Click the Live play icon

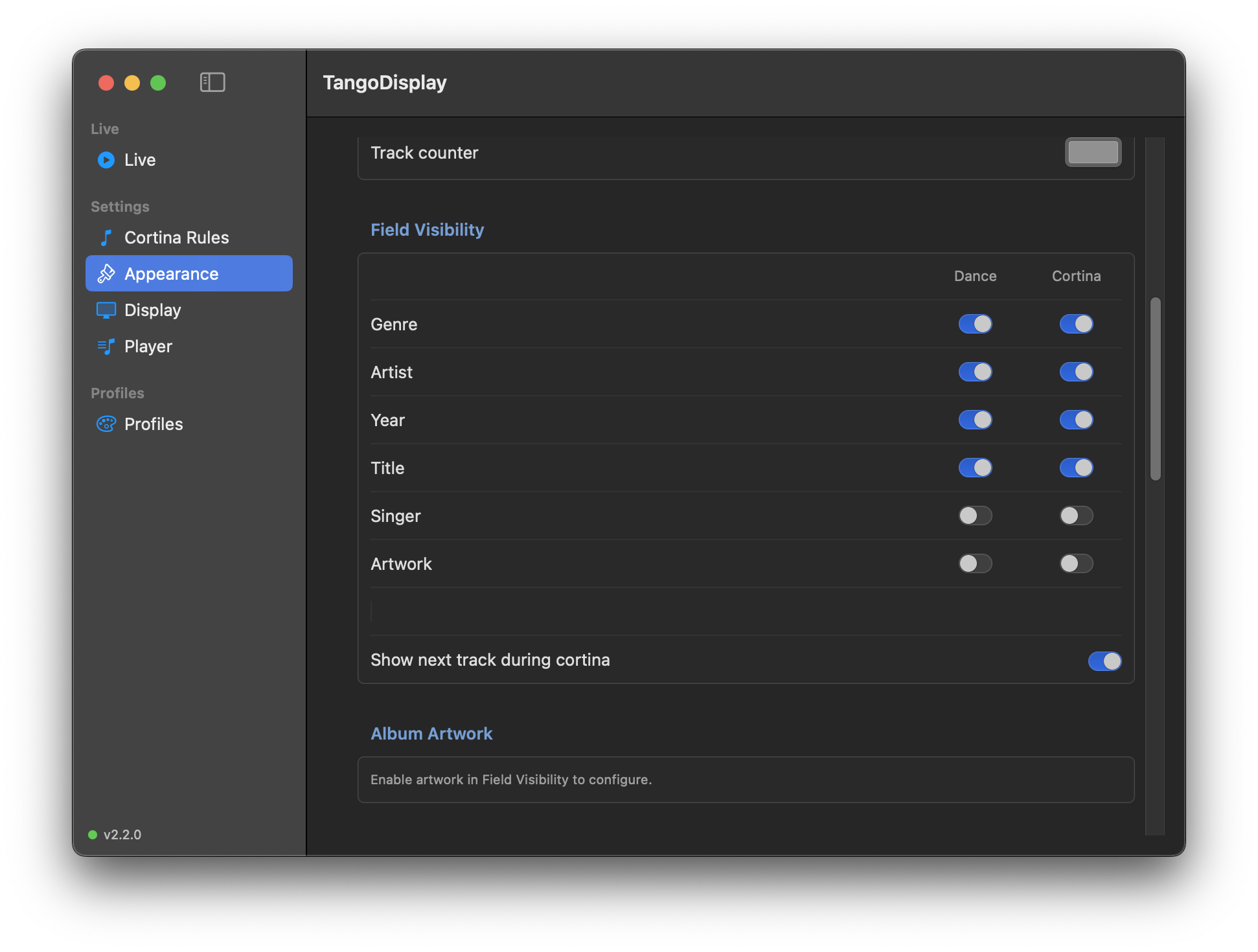(x=106, y=160)
